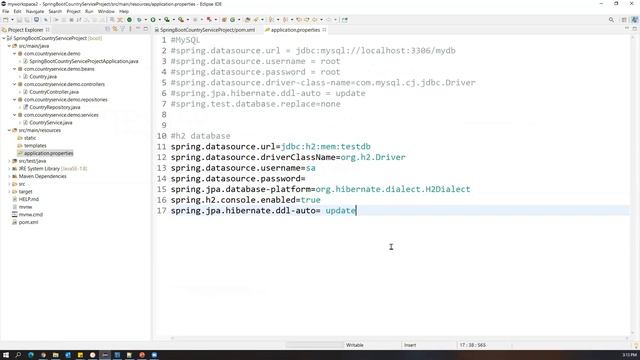Select Country.java in the tree
640x360 pixels.
click(x=43, y=76)
